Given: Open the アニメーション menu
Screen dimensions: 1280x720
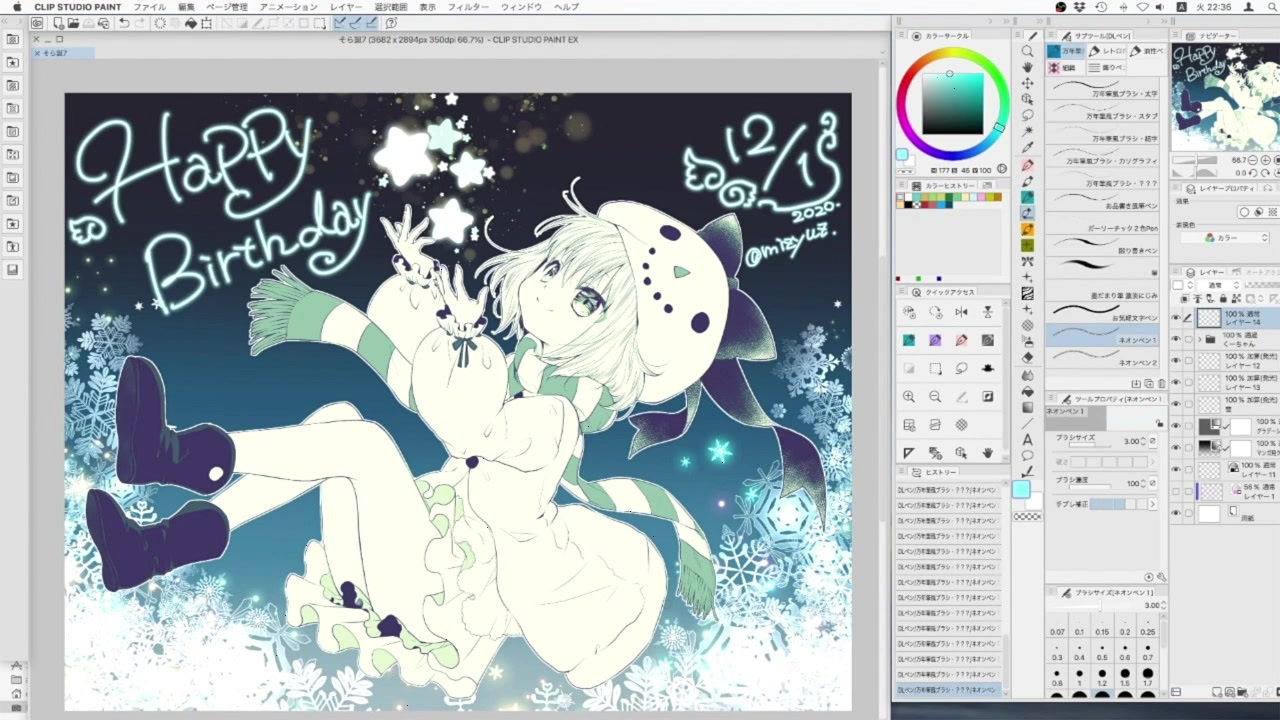Looking at the screenshot, I should coord(289,7).
